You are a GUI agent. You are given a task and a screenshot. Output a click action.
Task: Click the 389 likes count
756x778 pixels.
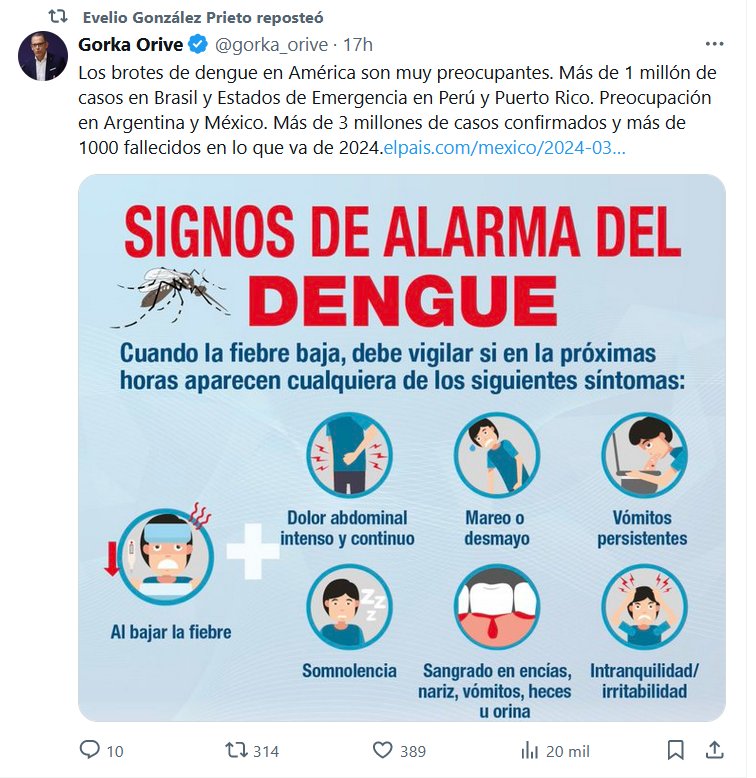(413, 751)
